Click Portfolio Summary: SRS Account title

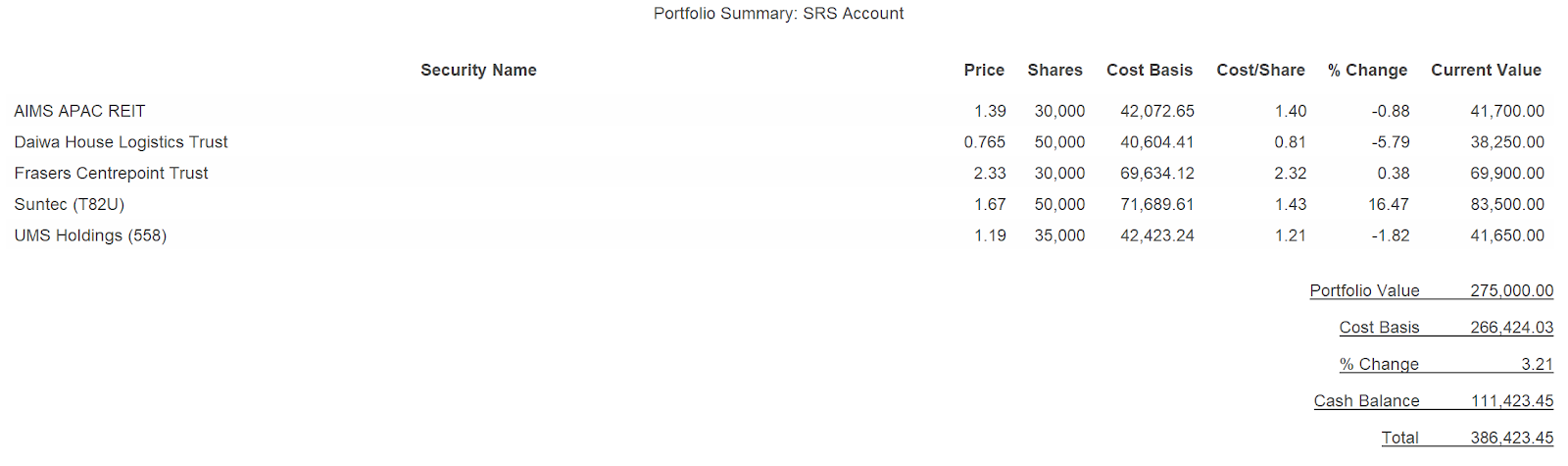pyautogui.click(x=779, y=14)
